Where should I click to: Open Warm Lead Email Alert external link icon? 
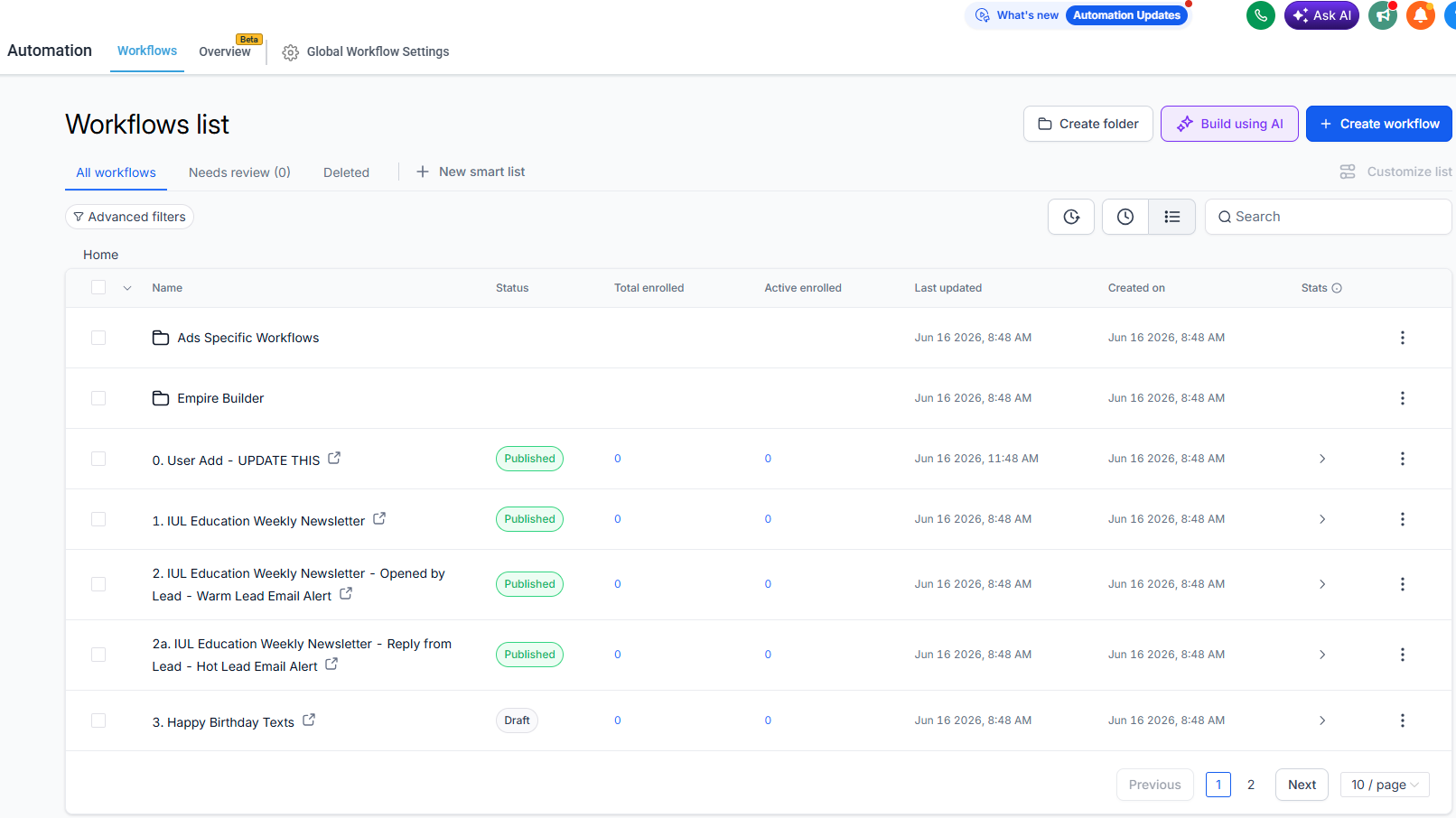click(346, 593)
